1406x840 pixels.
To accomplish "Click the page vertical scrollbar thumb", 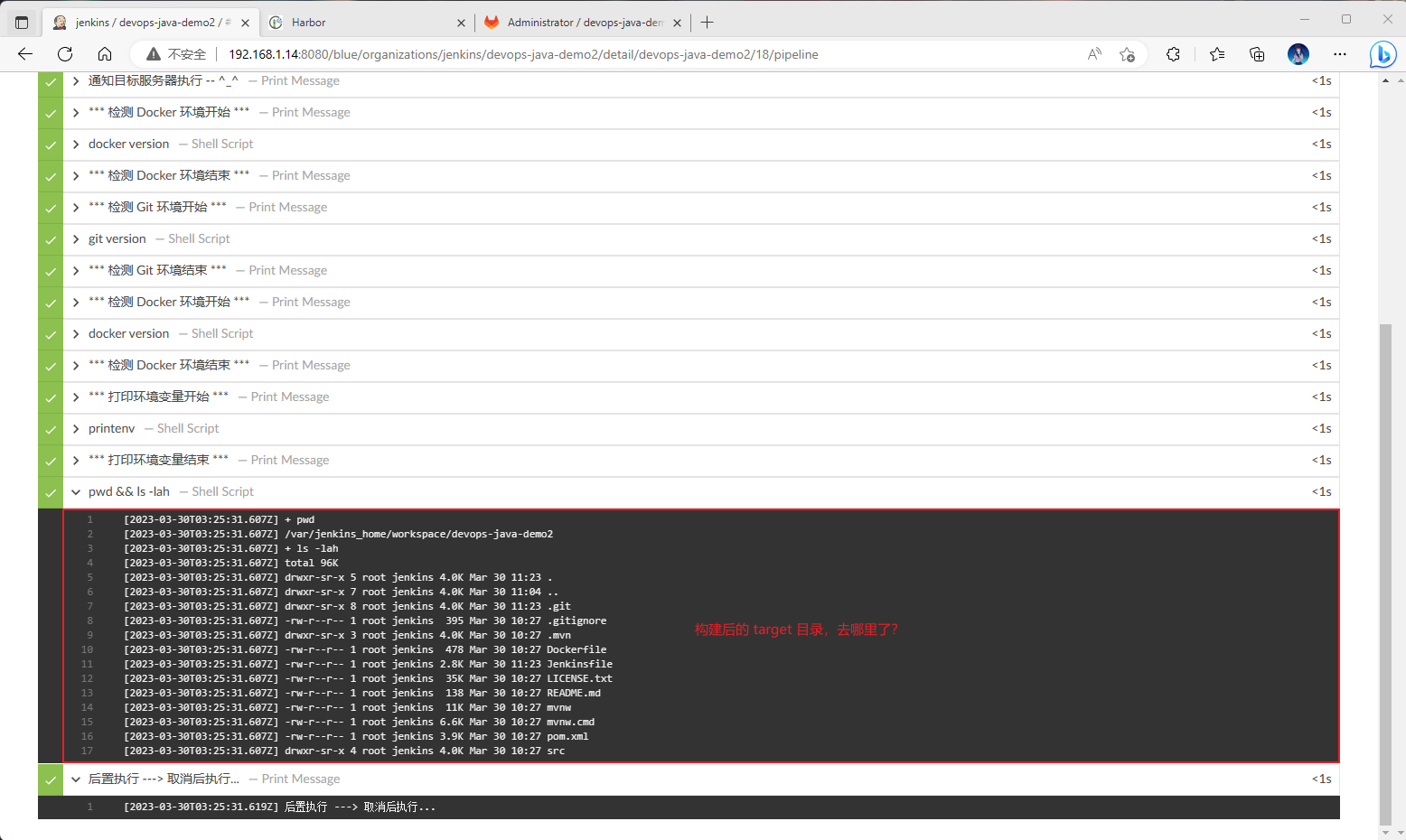I will pyautogui.click(x=1385, y=573).
